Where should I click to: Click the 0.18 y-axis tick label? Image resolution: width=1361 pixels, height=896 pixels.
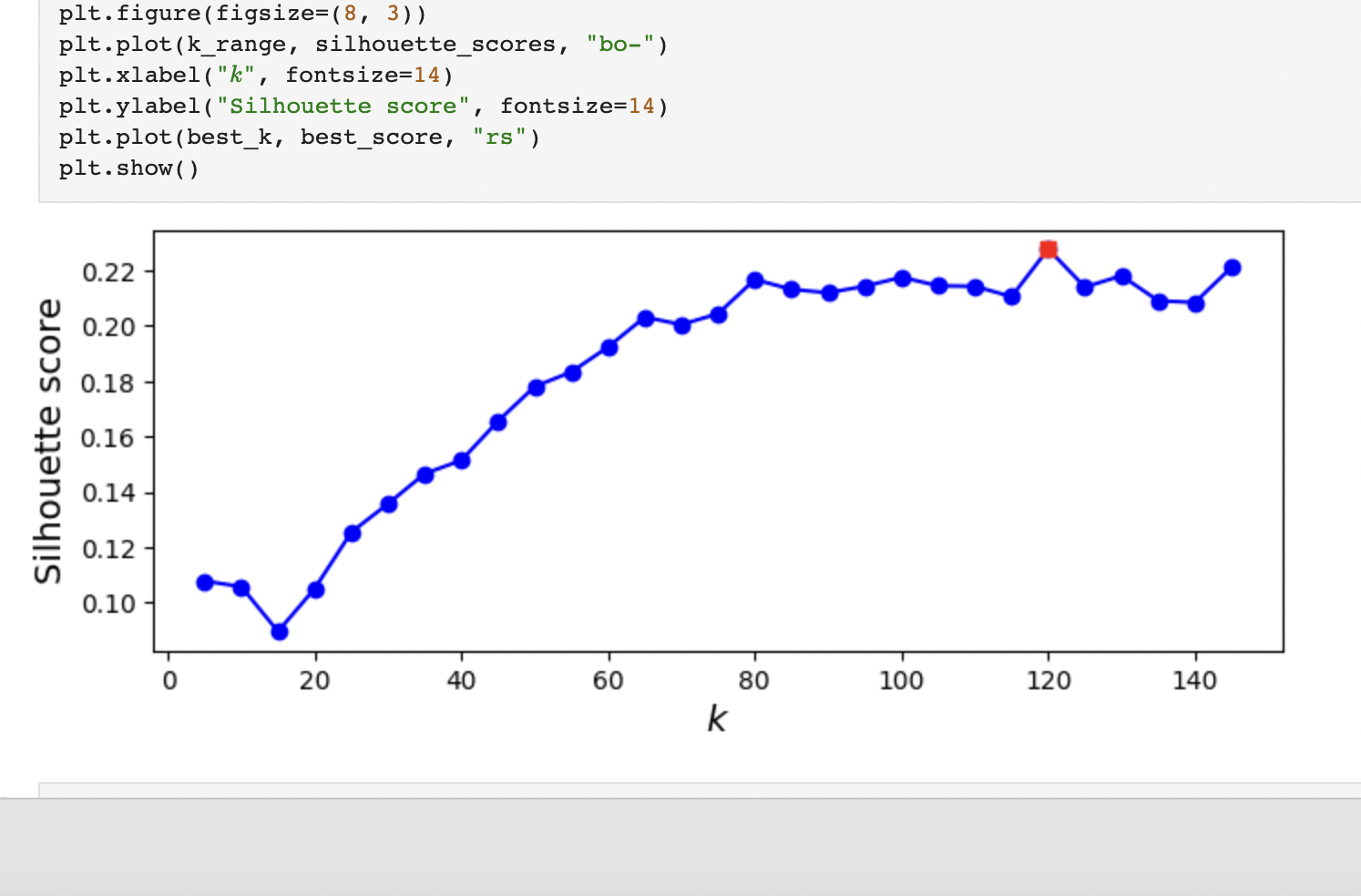pos(108,383)
